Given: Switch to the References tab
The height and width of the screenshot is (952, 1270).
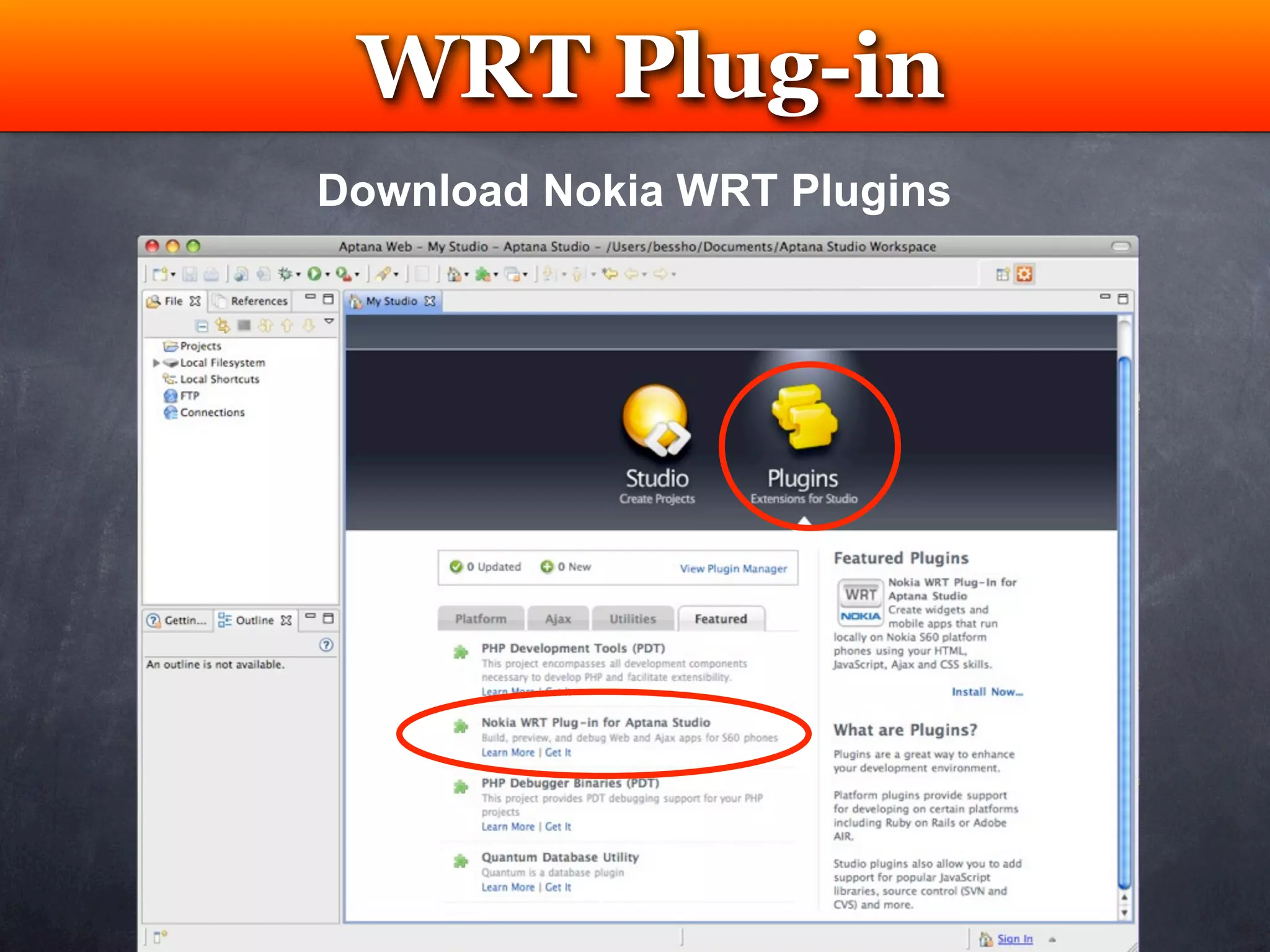Looking at the screenshot, I should (251, 301).
